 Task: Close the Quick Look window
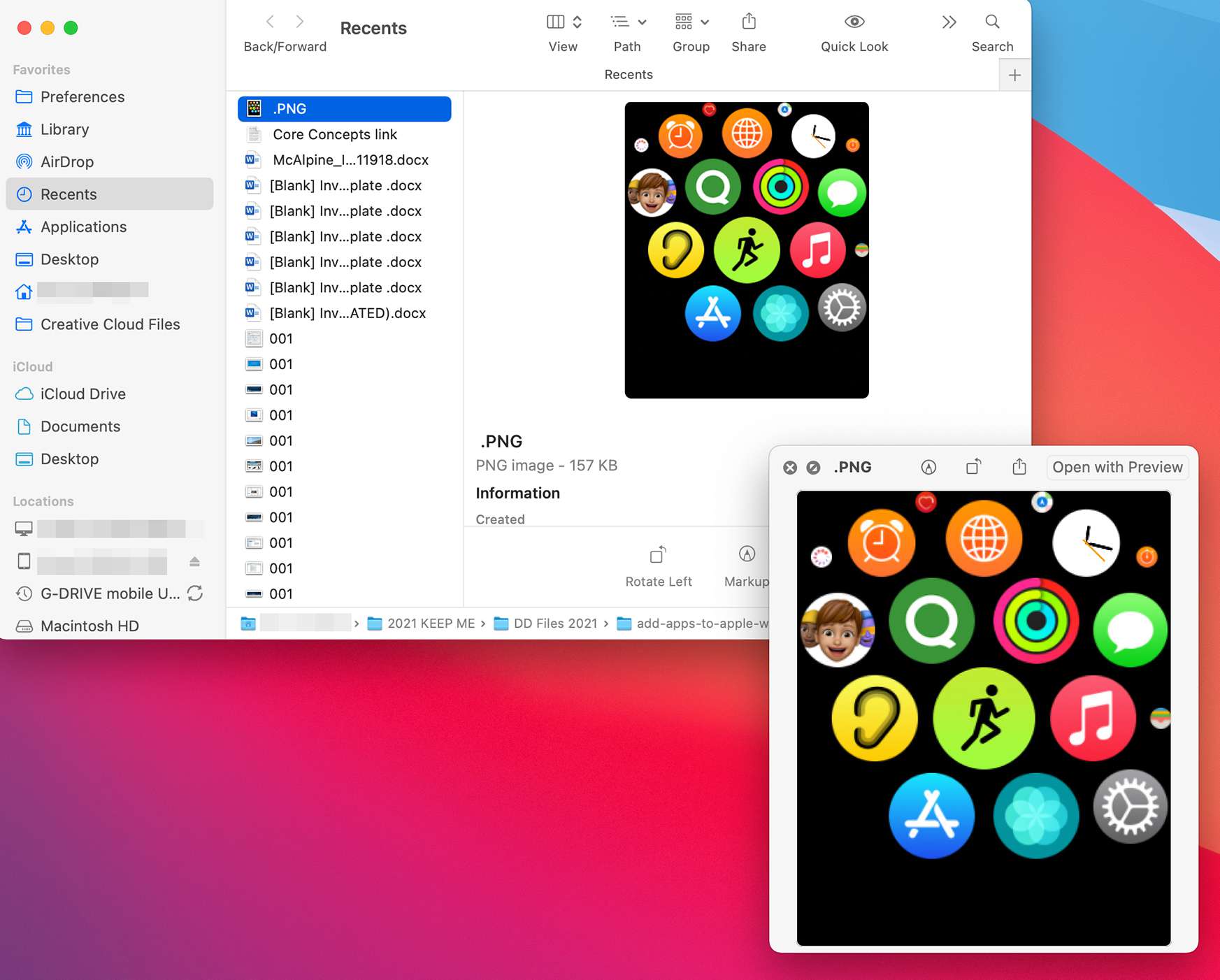(x=790, y=468)
